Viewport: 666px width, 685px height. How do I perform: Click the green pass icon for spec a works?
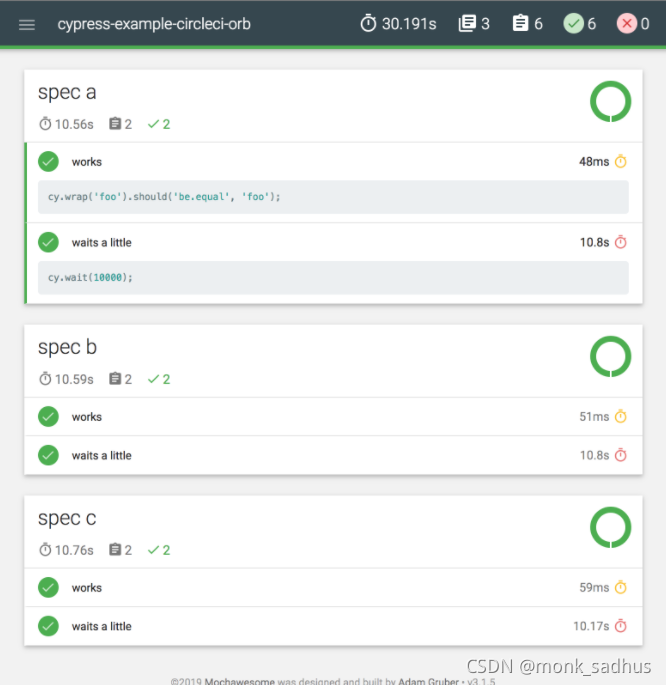48,162
